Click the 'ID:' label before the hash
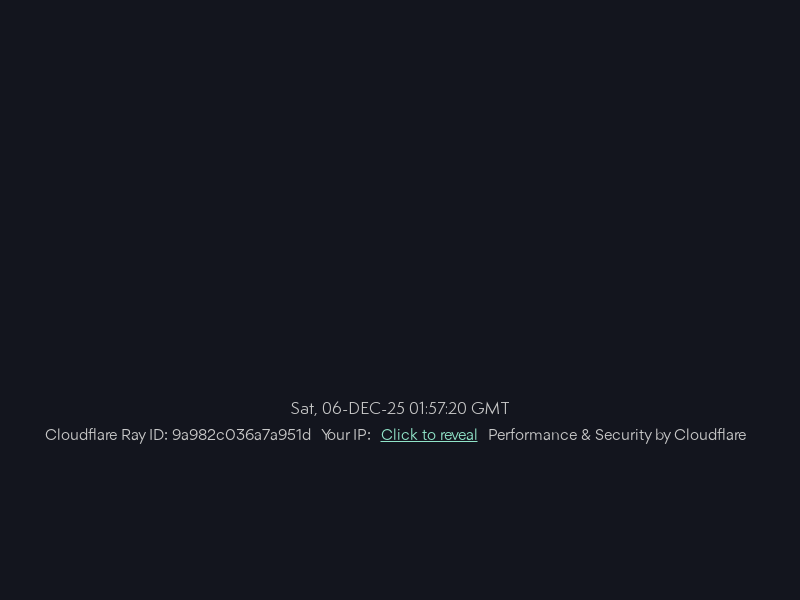Viewport: 800px width, 600px height. 158,435
